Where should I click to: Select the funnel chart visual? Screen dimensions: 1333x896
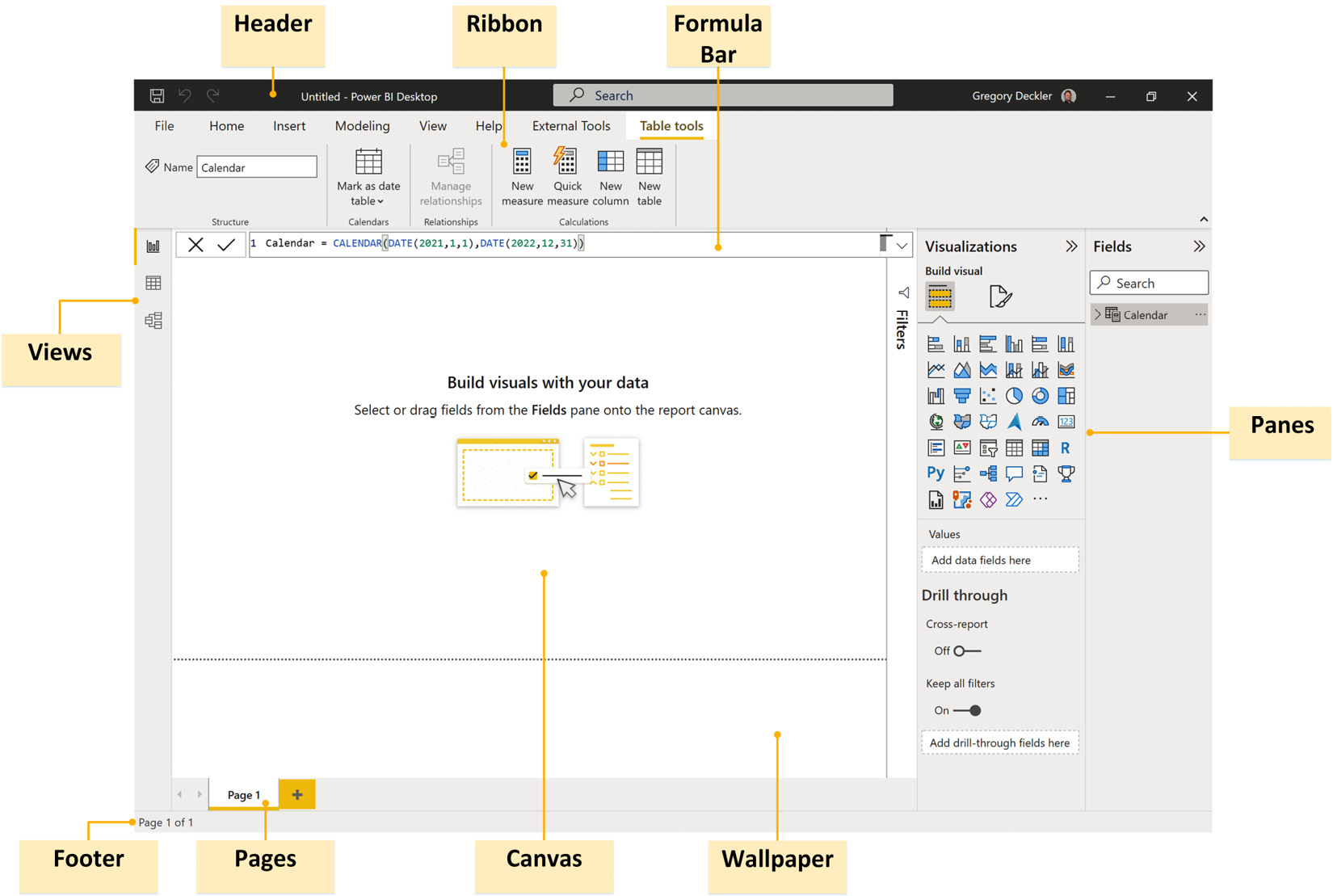[x=961, y=396]
